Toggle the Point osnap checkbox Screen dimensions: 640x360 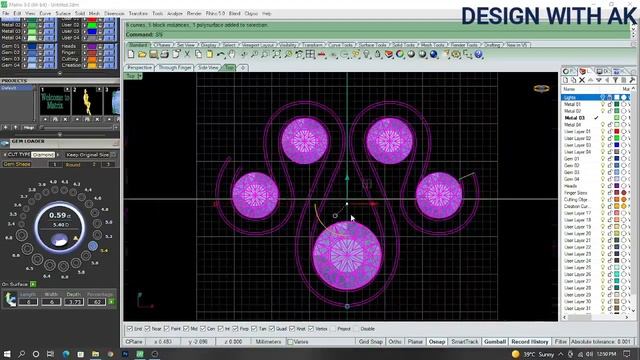point(166,329)
